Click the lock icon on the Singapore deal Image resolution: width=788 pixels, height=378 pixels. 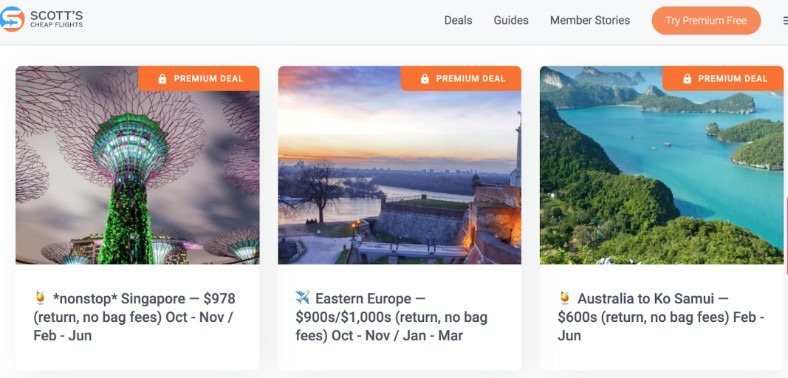(162, 79)
